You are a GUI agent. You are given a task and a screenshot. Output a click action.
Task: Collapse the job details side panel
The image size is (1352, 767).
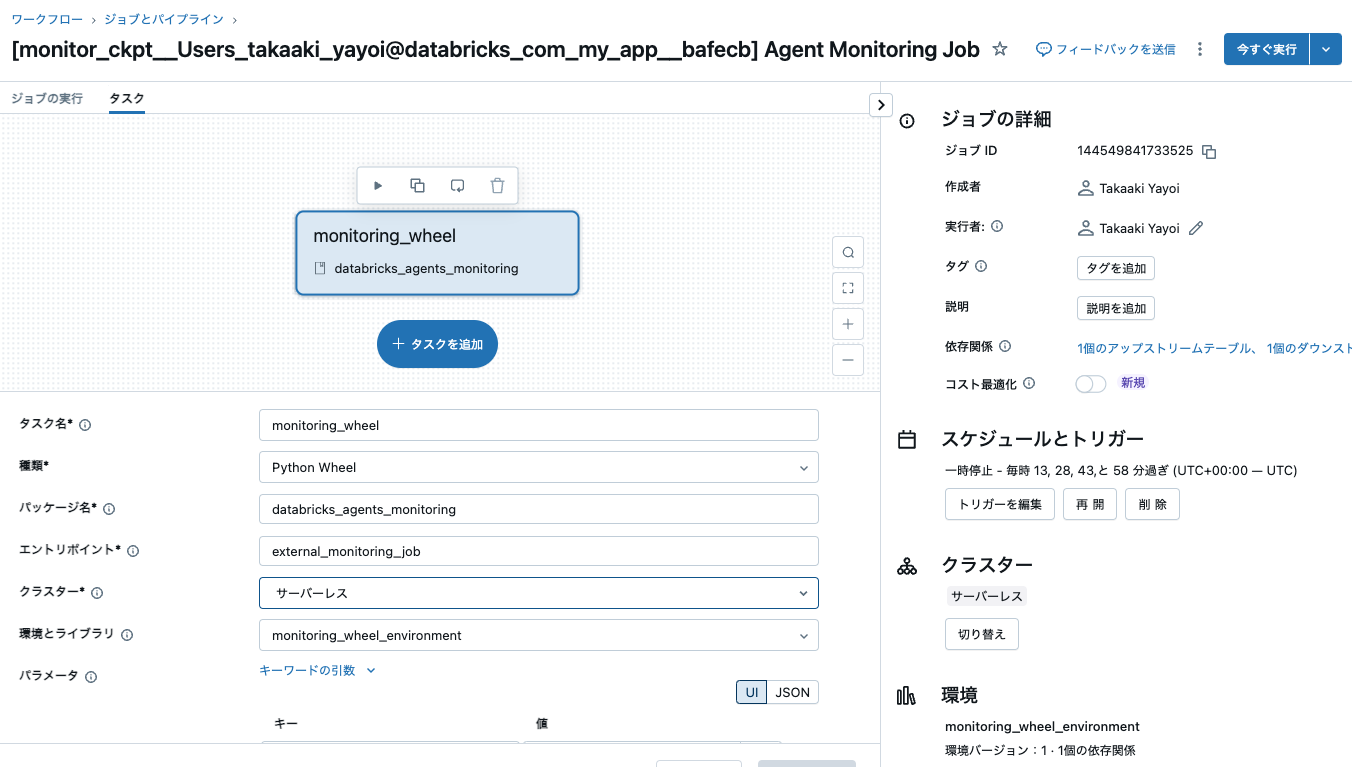pyautogui.click(x=881, y=104)
